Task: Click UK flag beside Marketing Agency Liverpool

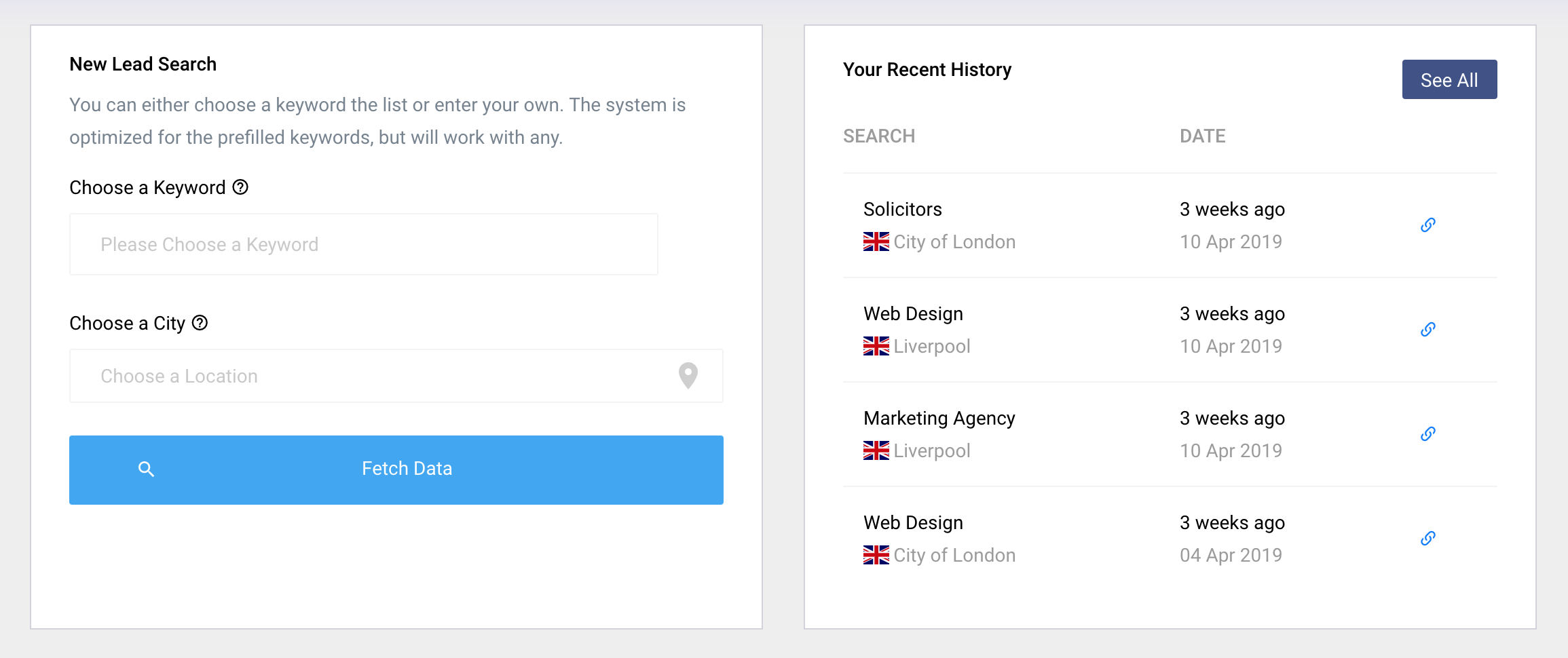Action: (x=876, y=450)
